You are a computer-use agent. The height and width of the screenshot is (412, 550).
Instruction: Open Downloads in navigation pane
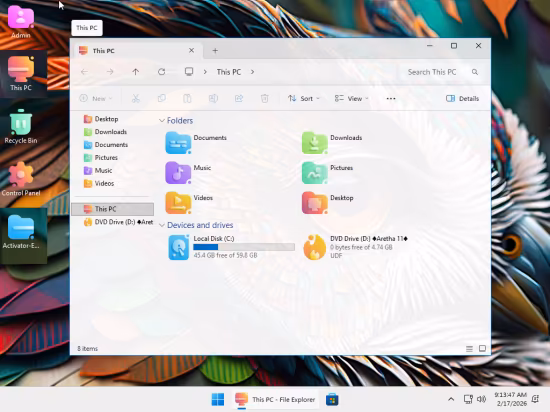coord(105,132)
